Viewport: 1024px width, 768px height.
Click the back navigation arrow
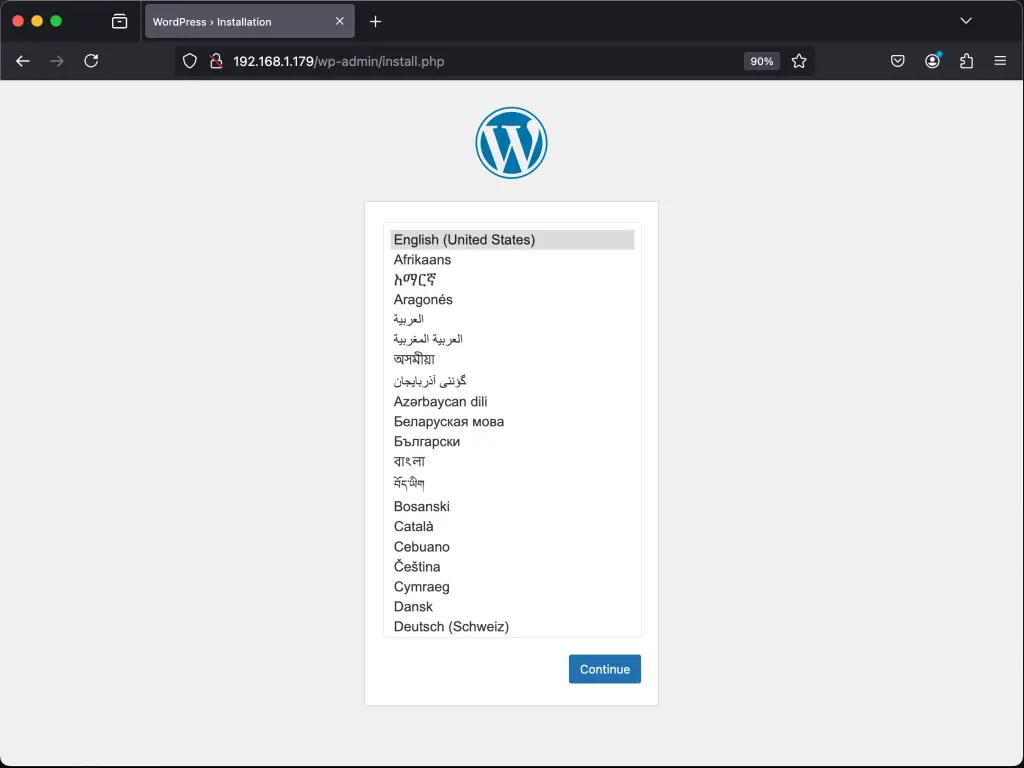pyautogui.click(x=22, y=61)
